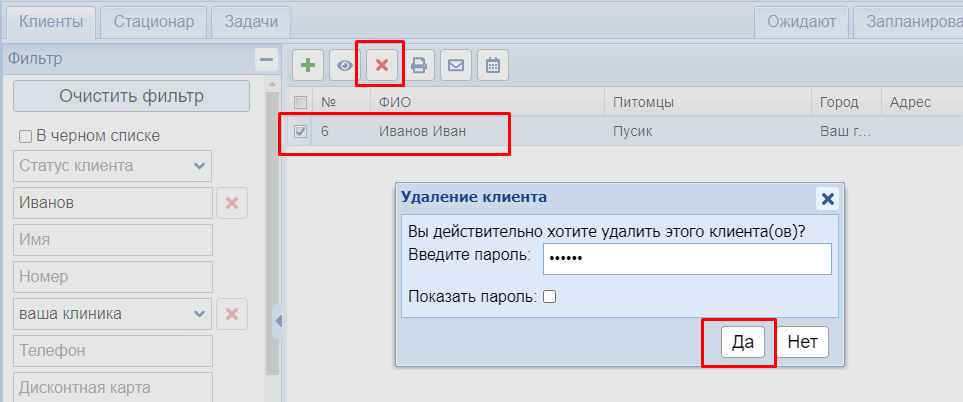Uncheck the Иванов Иван row checkbox
This screenshot has height=402, width=963.
[300, 131]
